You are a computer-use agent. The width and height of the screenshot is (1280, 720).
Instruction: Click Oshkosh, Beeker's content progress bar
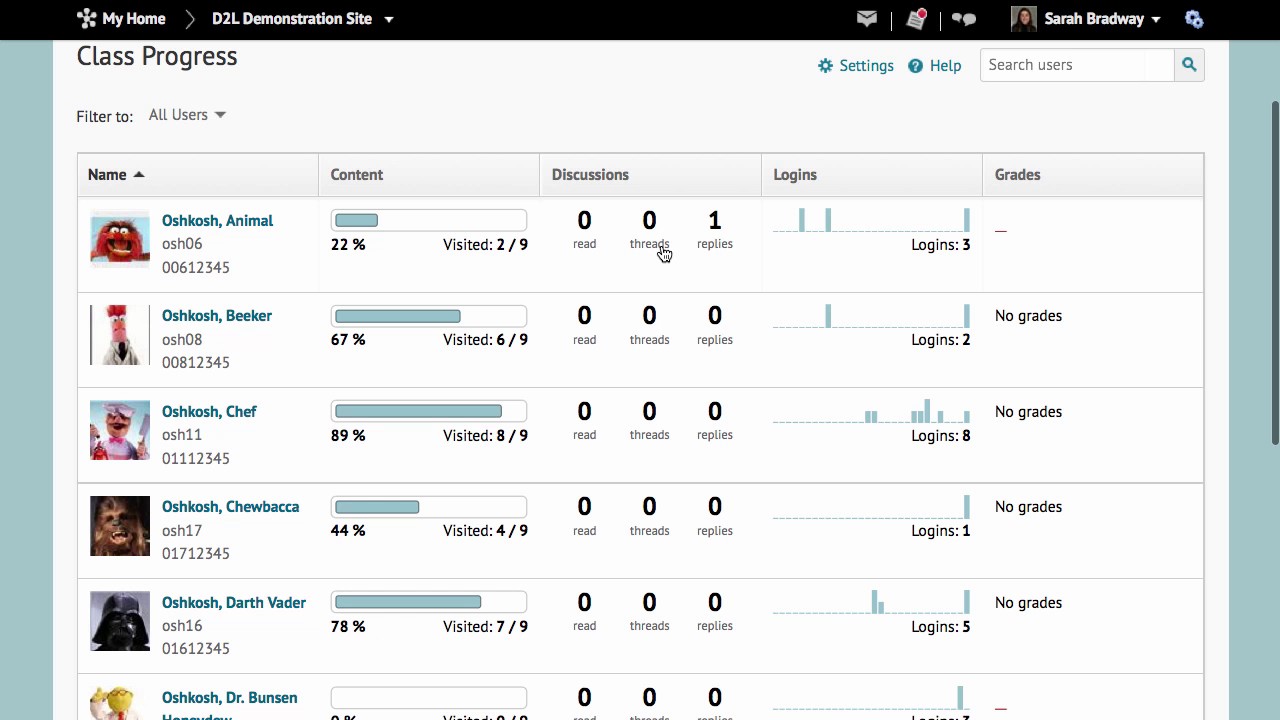[x=428, y=316]
